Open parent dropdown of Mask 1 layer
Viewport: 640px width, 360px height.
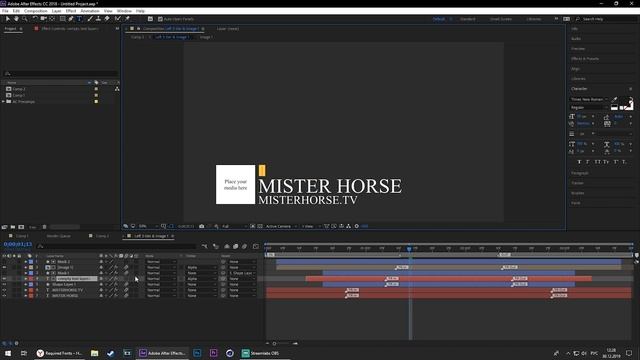point(241,273)
